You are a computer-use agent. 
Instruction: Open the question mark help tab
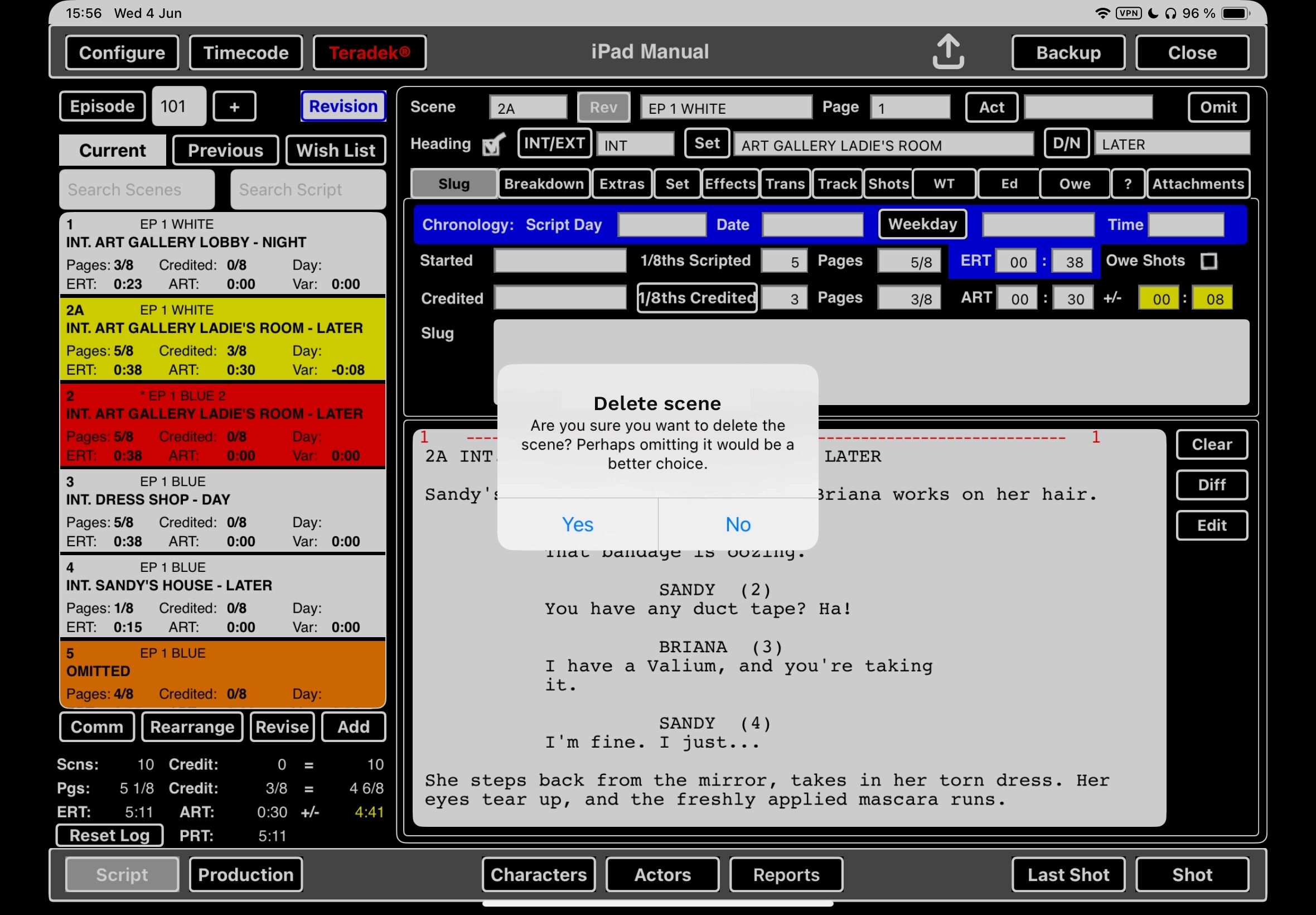point(1127,184)
